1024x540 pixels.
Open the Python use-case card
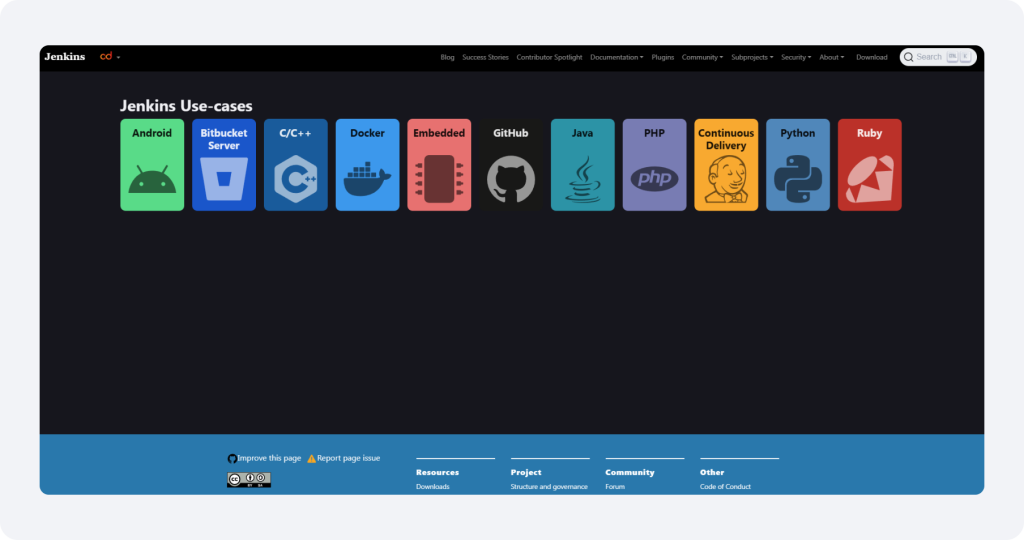798,165
